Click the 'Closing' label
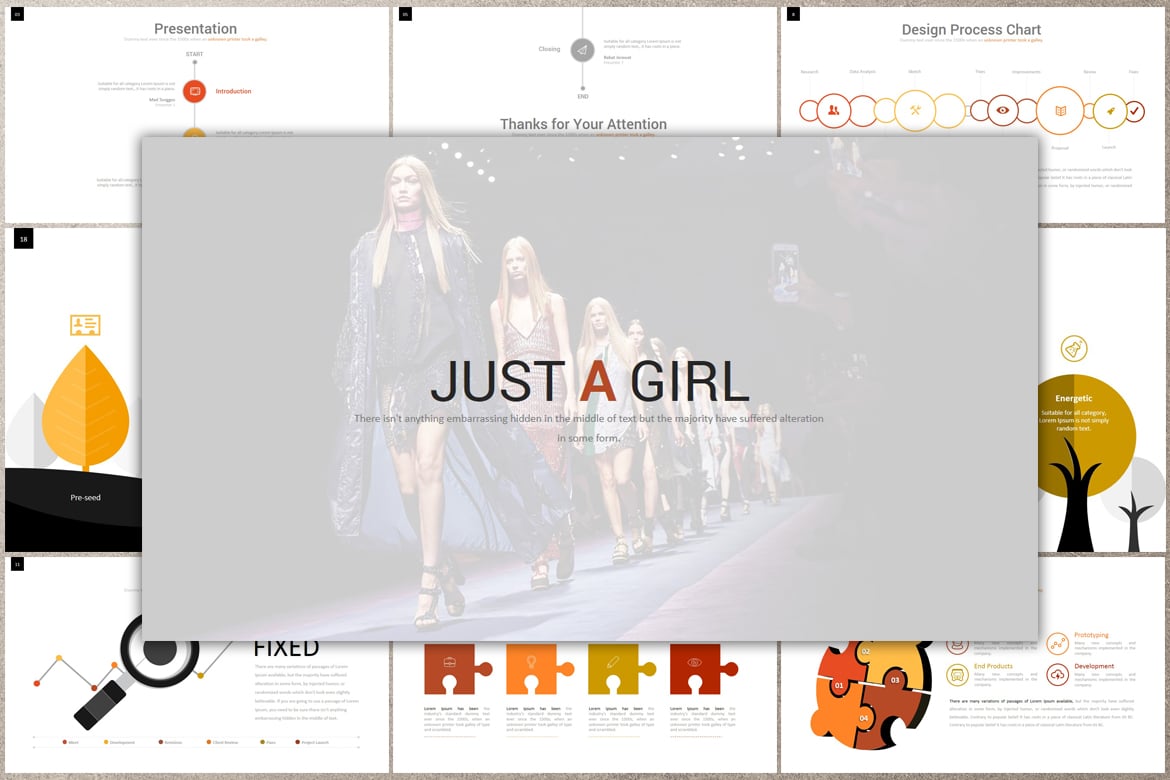 pos(549,49)
